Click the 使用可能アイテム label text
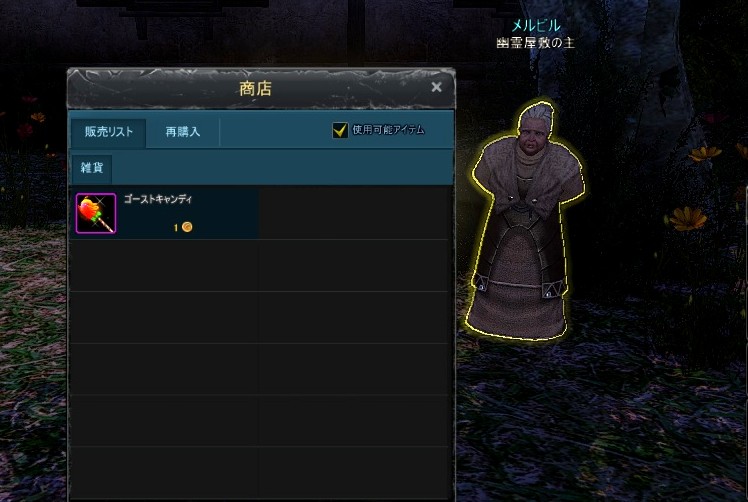 click(388, 130)
